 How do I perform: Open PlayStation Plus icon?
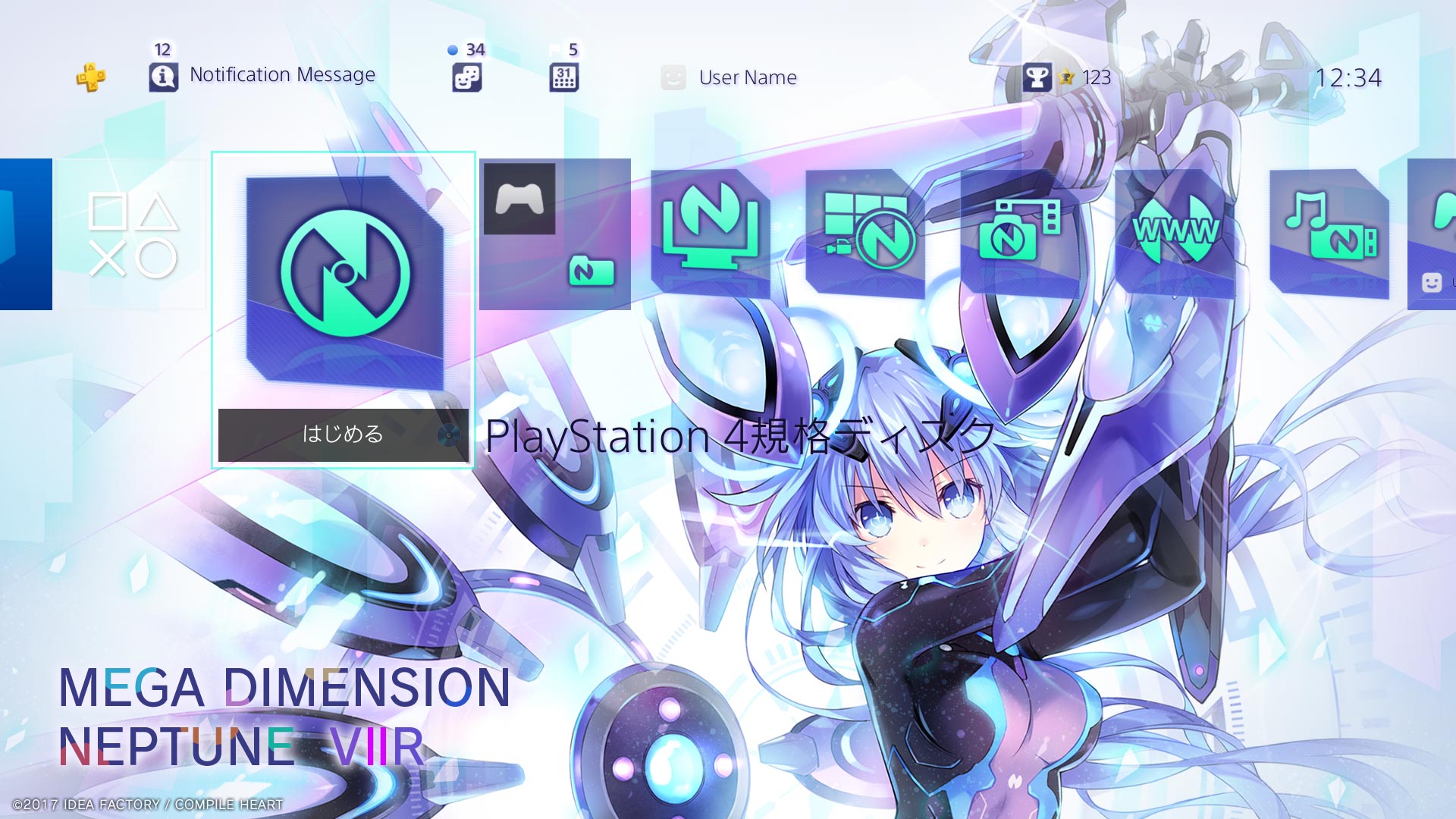tap(90, 77)
